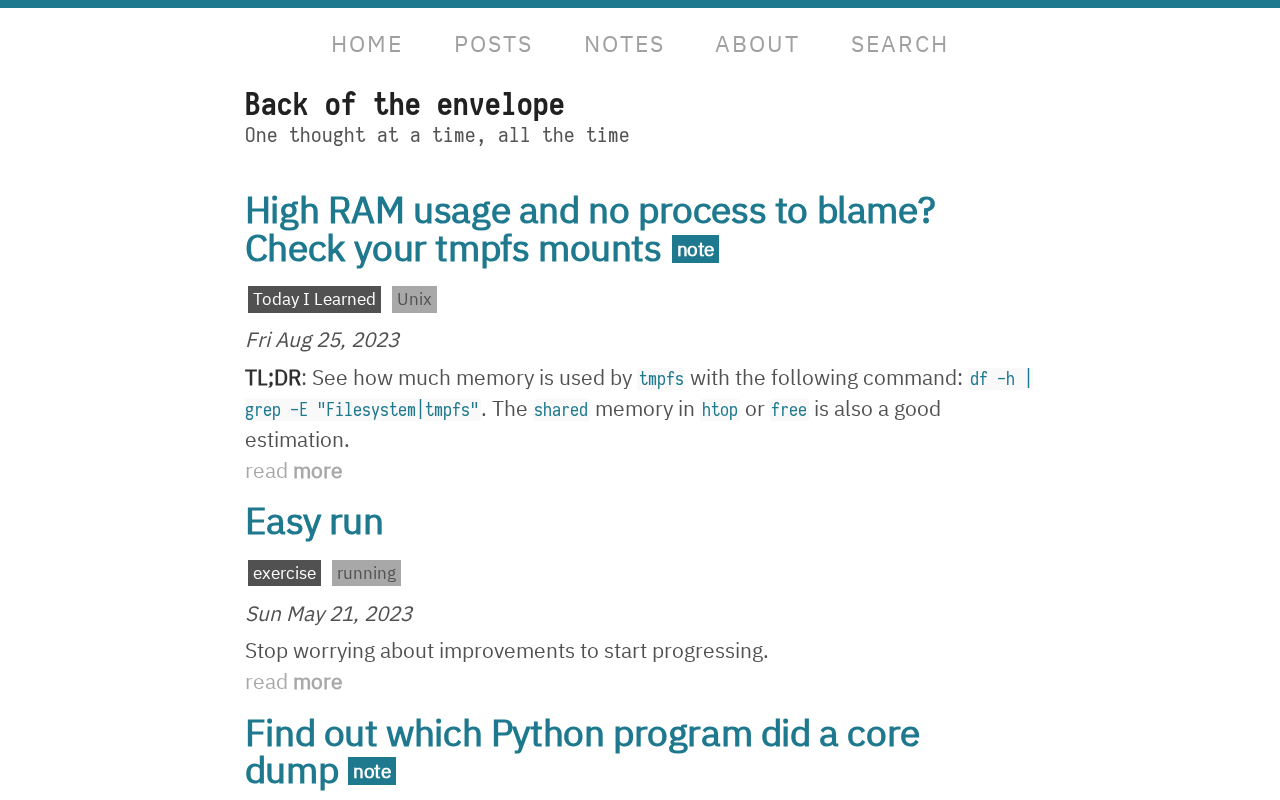This screenshot has height=800, width=1280.
Task: Click the inline 'tmpfs' code snippet
Action: tap(661, 379)
